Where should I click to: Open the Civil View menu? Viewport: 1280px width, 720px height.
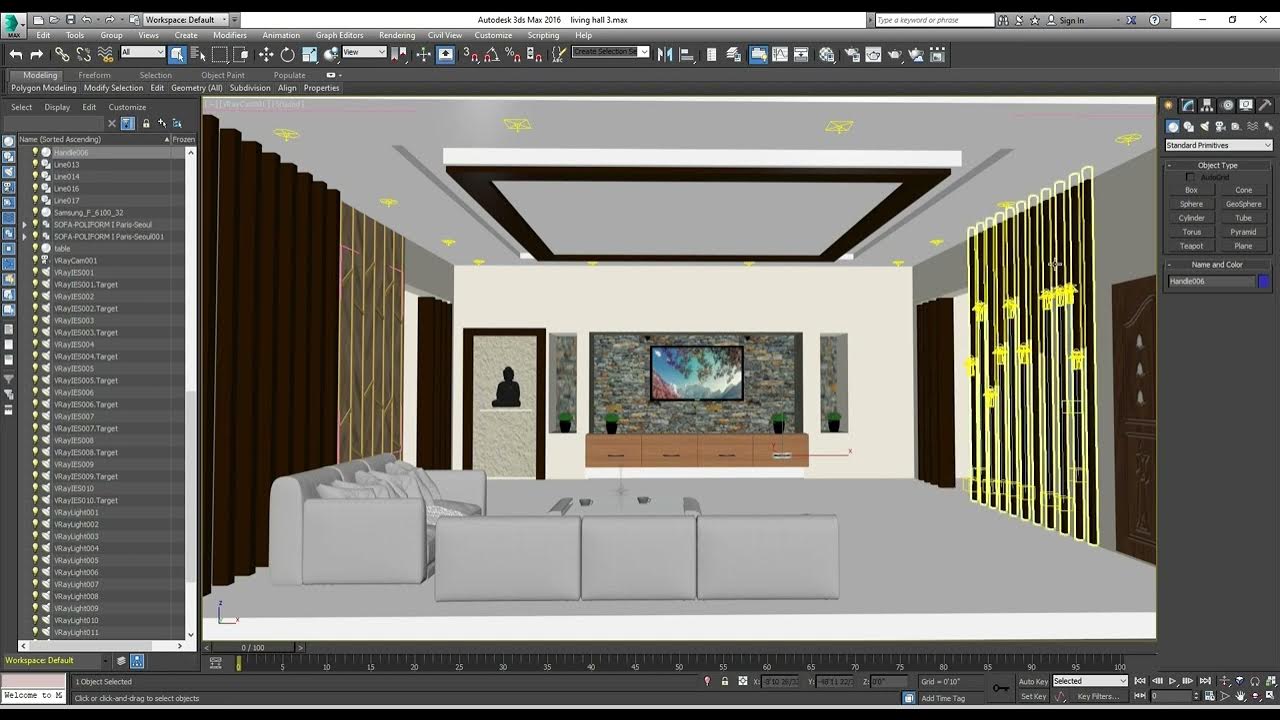445,35
